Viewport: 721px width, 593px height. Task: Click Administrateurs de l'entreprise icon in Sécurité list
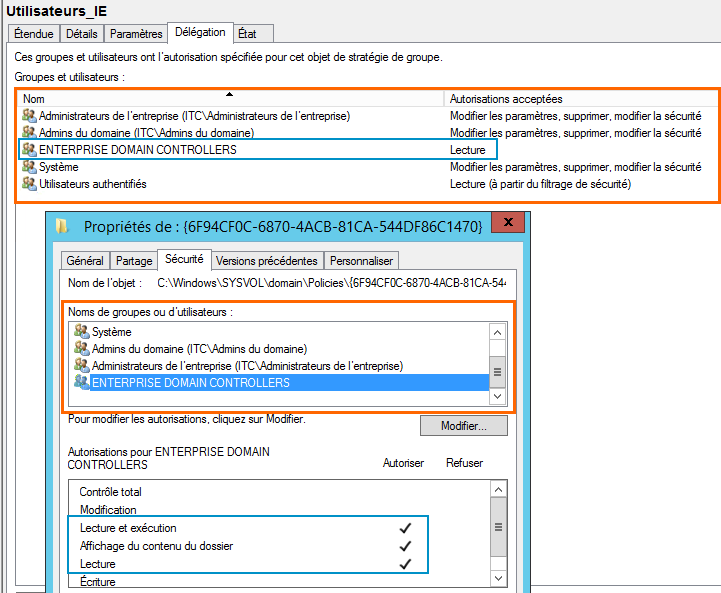tap(82, 365)
